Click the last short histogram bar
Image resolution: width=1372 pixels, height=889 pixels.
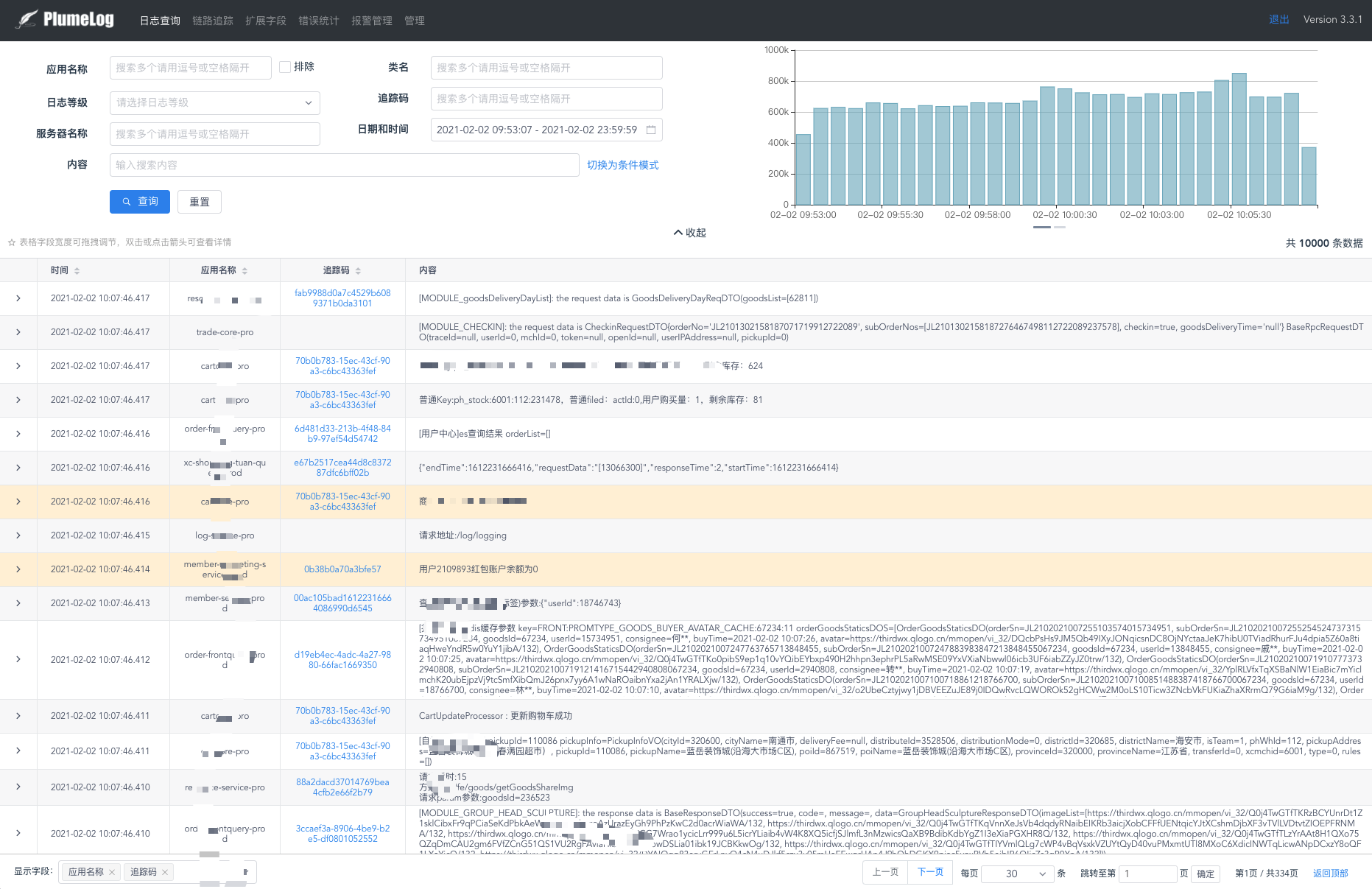point(1309,176)
